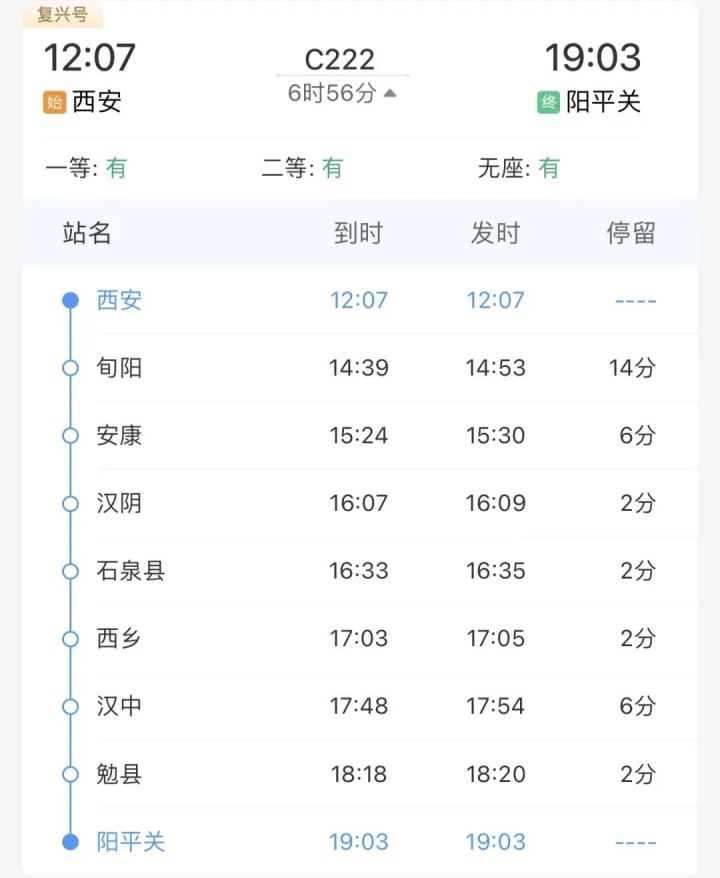Click the 勉县 stop circle marker
720x878 pixels.
click(x=71, y=774)
